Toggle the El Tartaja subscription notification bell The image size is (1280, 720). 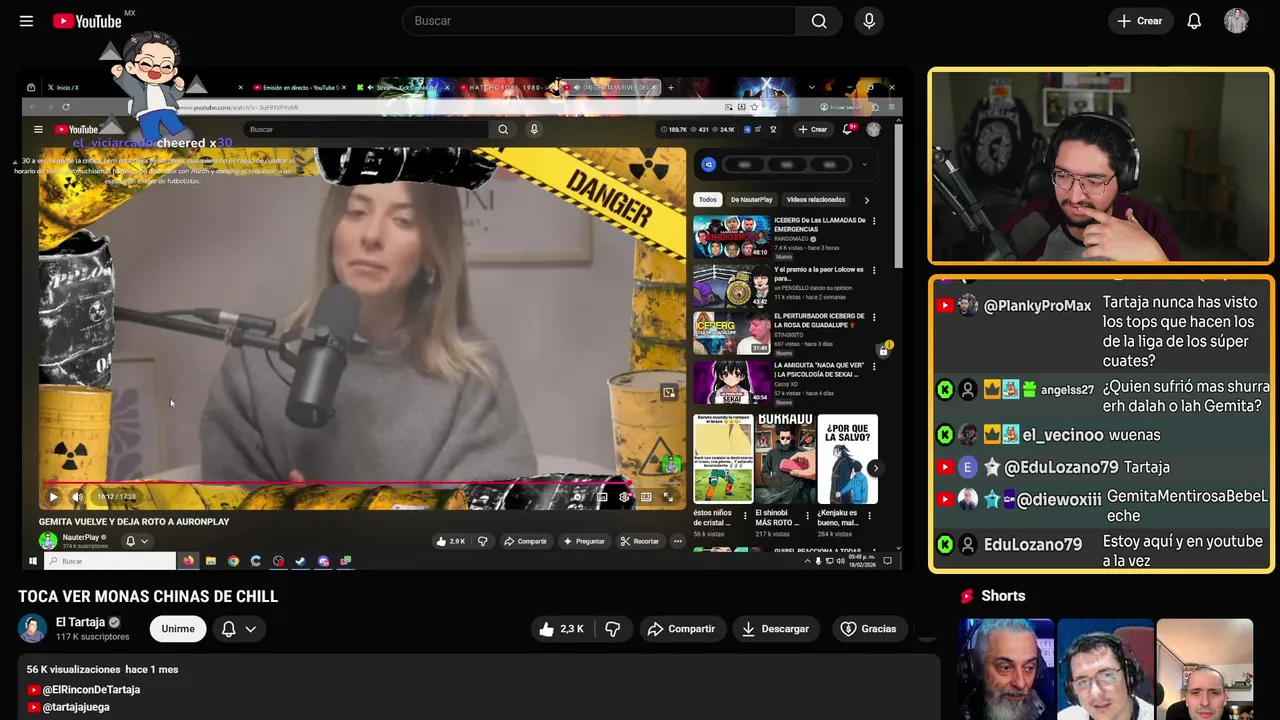tap(228, 629)
